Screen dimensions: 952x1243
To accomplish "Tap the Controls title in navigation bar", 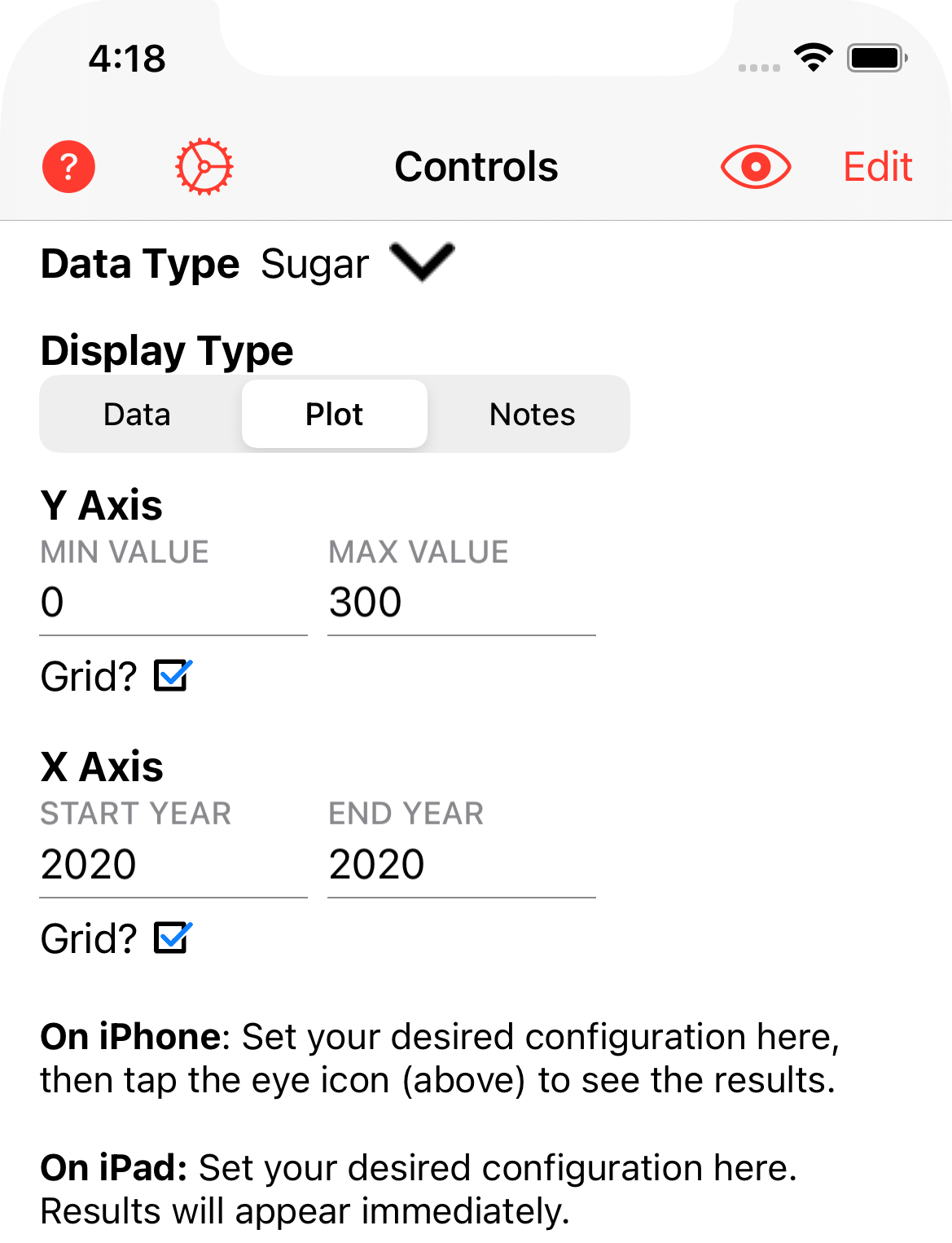I will 476,167.
